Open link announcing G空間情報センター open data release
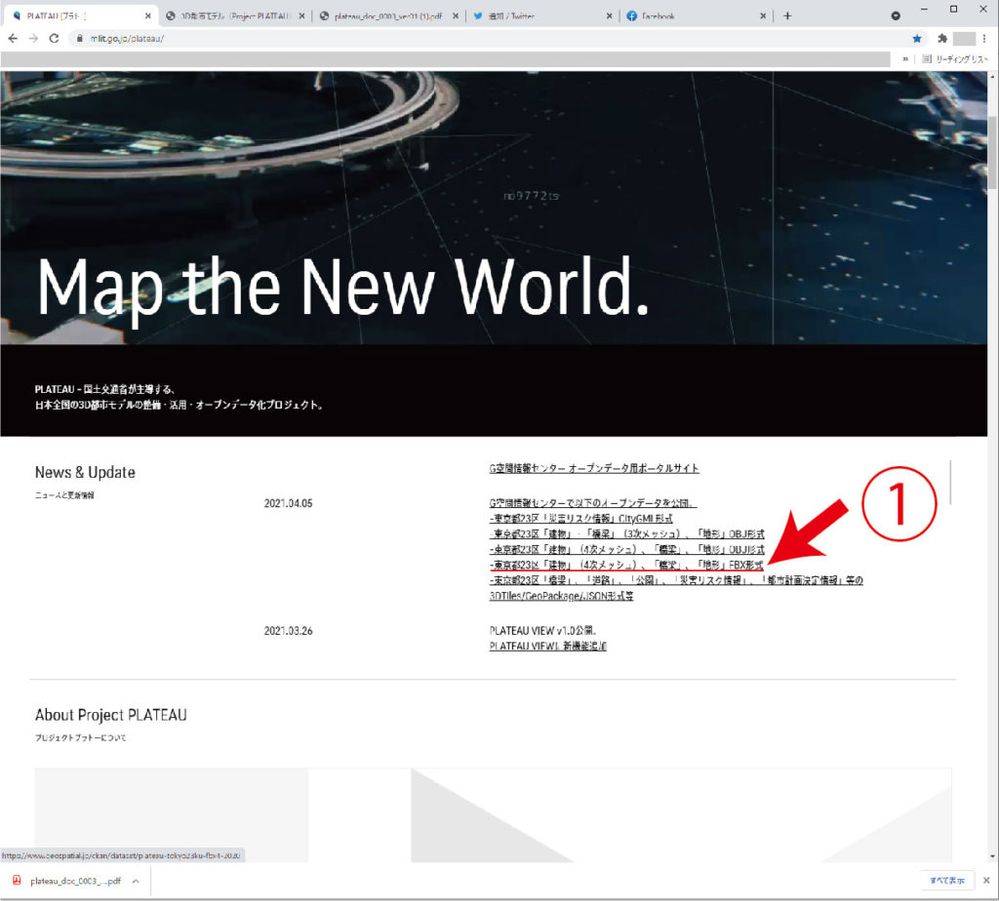 593,503
